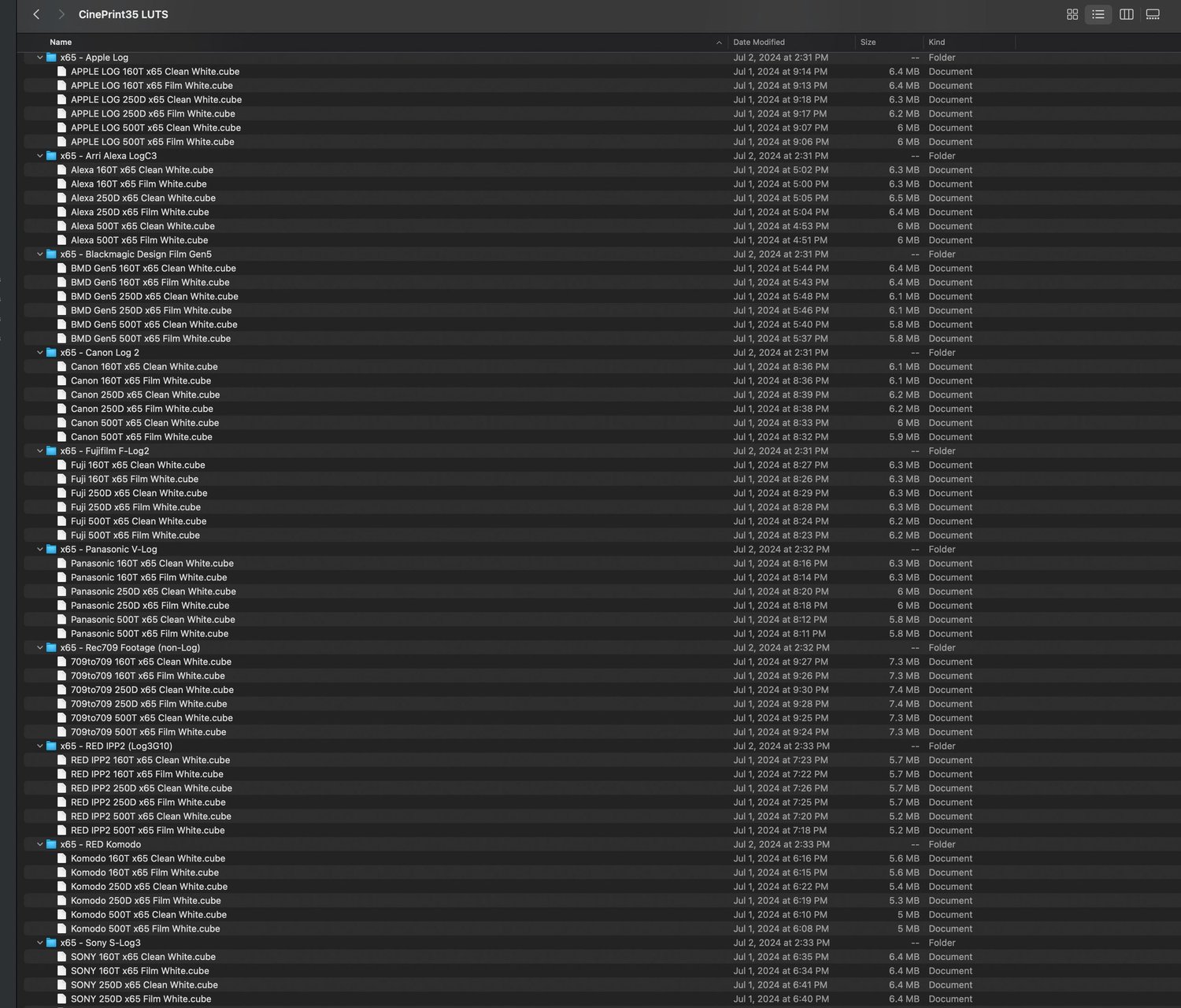The height and width of the screenshot is (1008, 1181).
Task: Collapse the x65 - Canon Log 2 folder
Action: point(40,353)
